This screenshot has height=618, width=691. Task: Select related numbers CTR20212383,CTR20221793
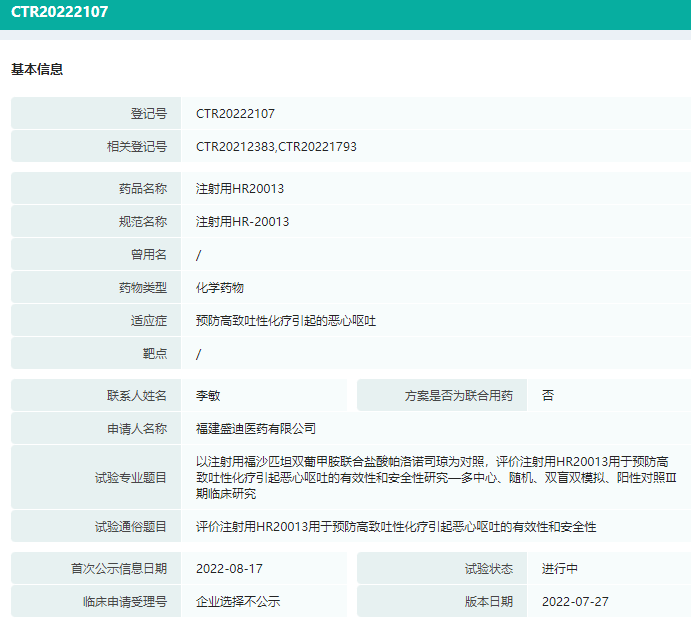coord(276,146)
